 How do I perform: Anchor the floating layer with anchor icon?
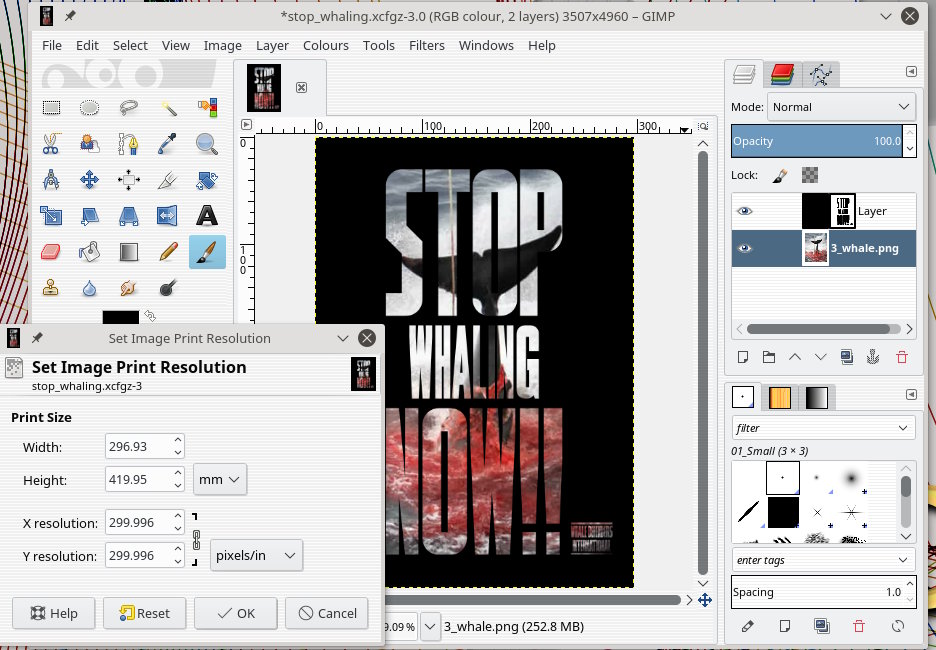click(872, 357)
